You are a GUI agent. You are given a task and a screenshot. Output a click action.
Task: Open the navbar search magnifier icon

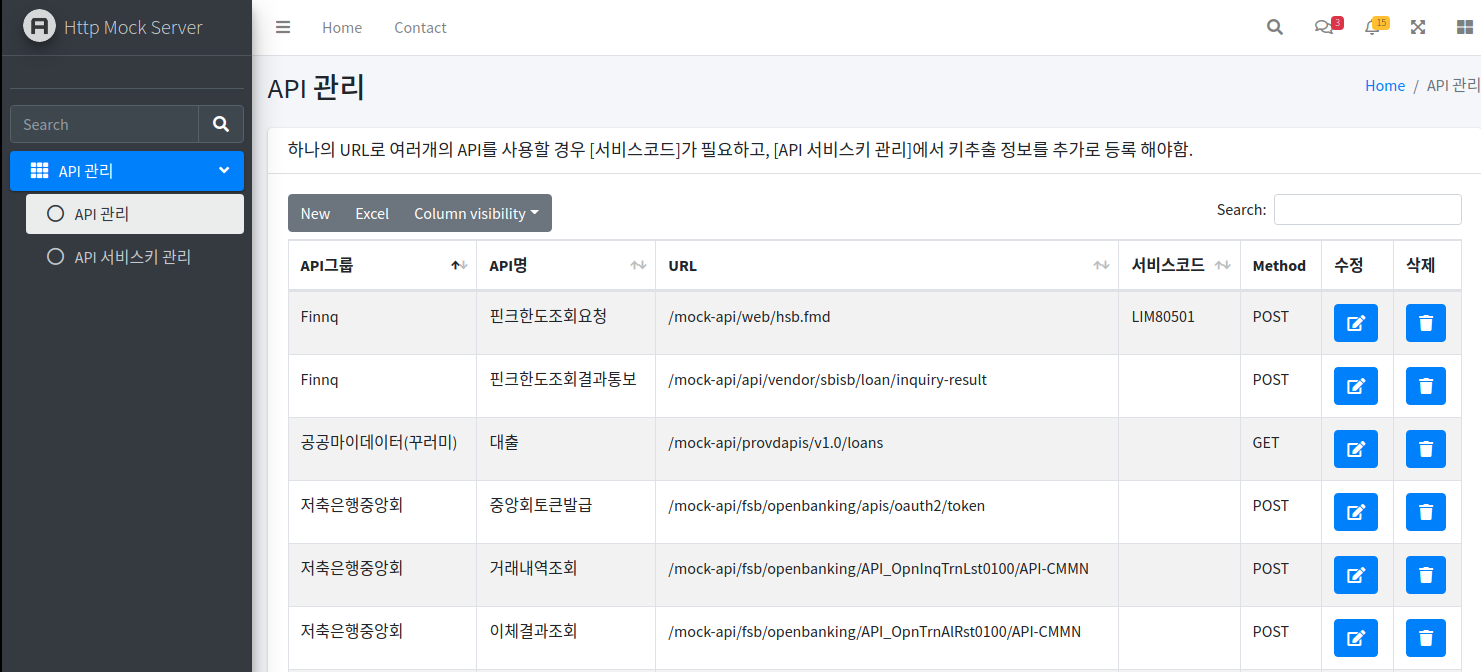[x=1275, y=27]
